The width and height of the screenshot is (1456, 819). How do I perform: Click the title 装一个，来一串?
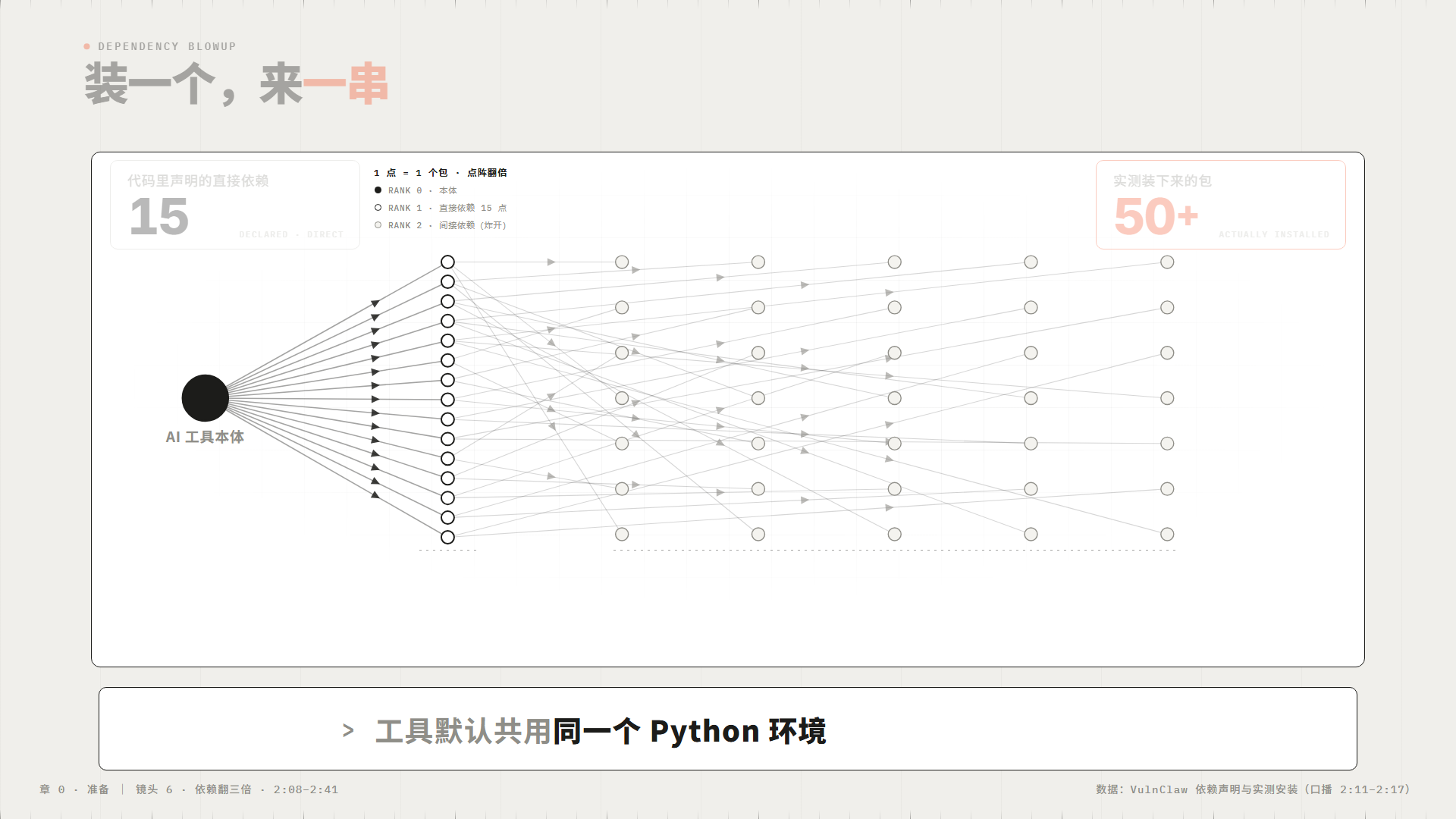point(237,84)
